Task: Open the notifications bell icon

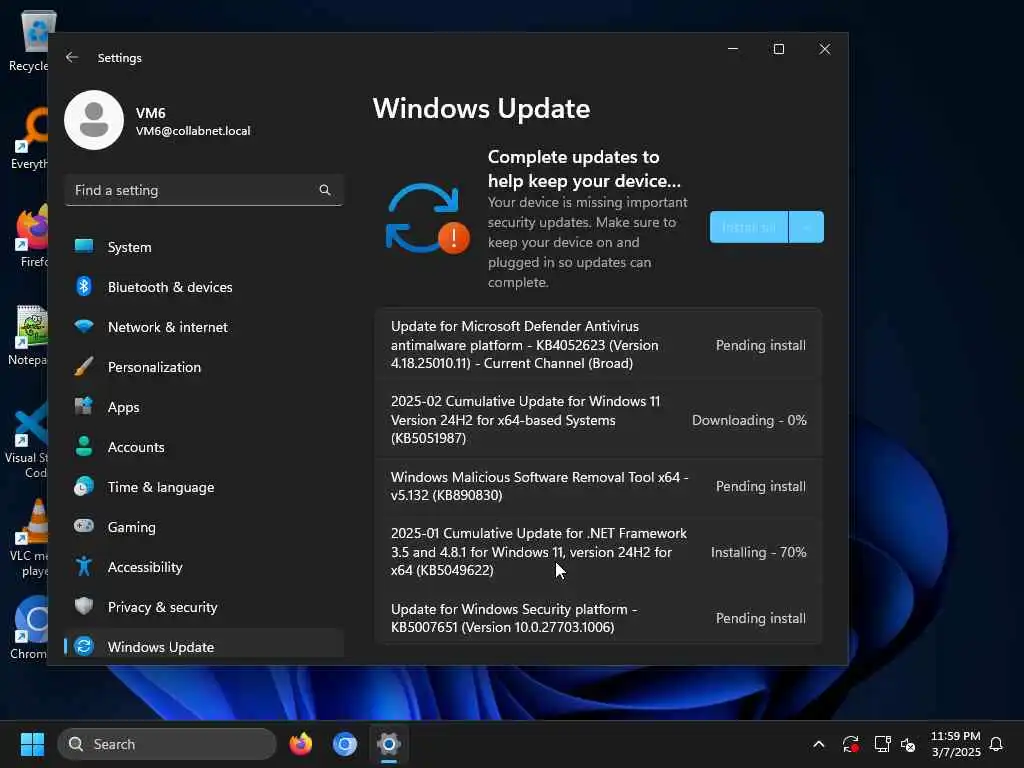Action: [996, 744]
